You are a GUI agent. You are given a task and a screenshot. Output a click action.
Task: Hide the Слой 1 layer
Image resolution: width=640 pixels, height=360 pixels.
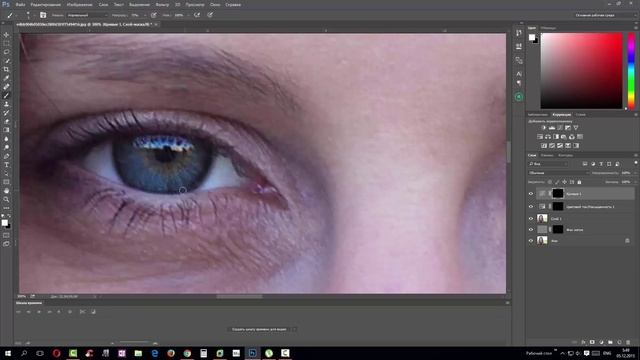click(531, 219)
